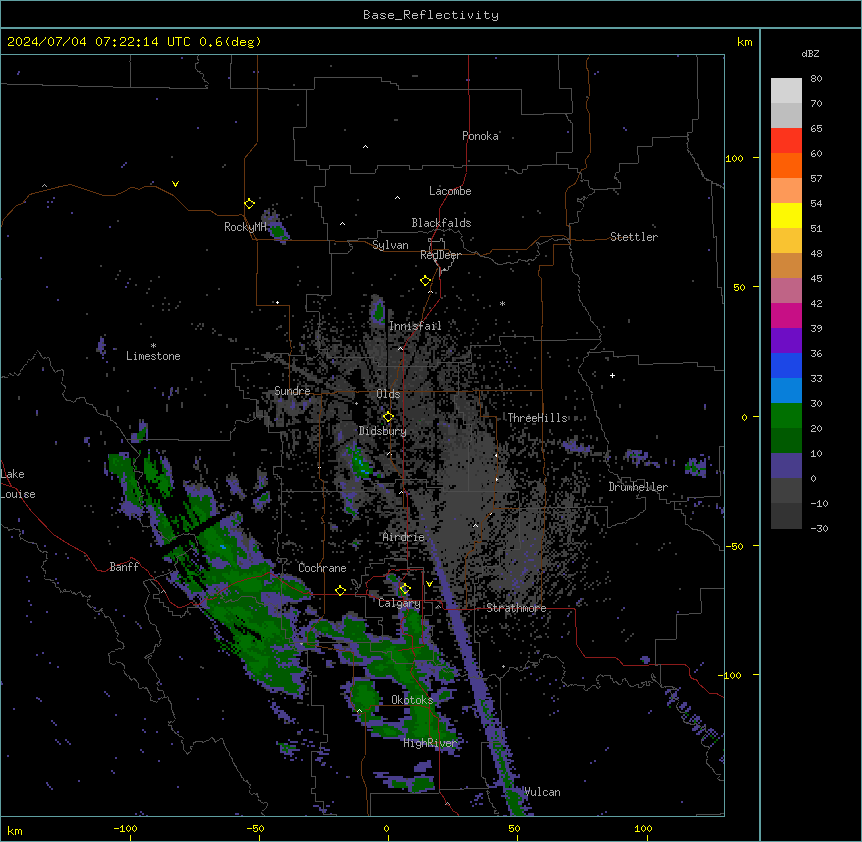Click the Cochrane town label

322,568
